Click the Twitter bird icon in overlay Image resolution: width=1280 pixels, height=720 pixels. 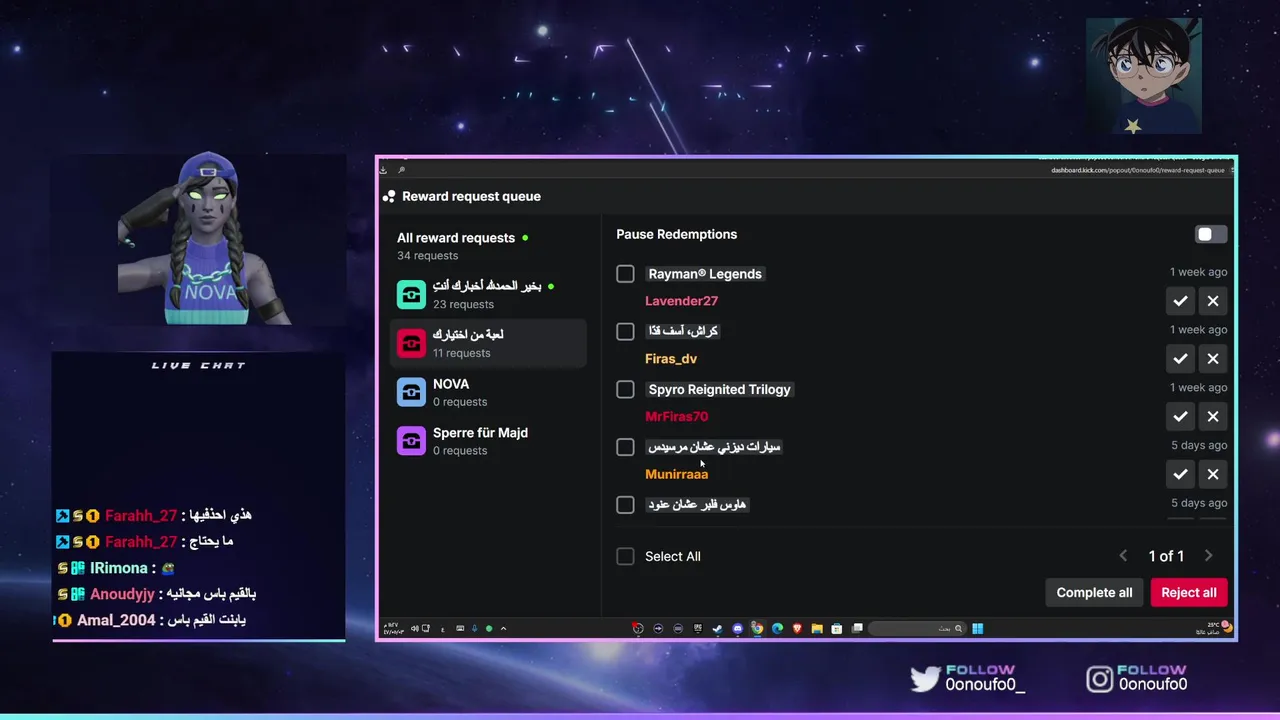click(x=925, y=679)
